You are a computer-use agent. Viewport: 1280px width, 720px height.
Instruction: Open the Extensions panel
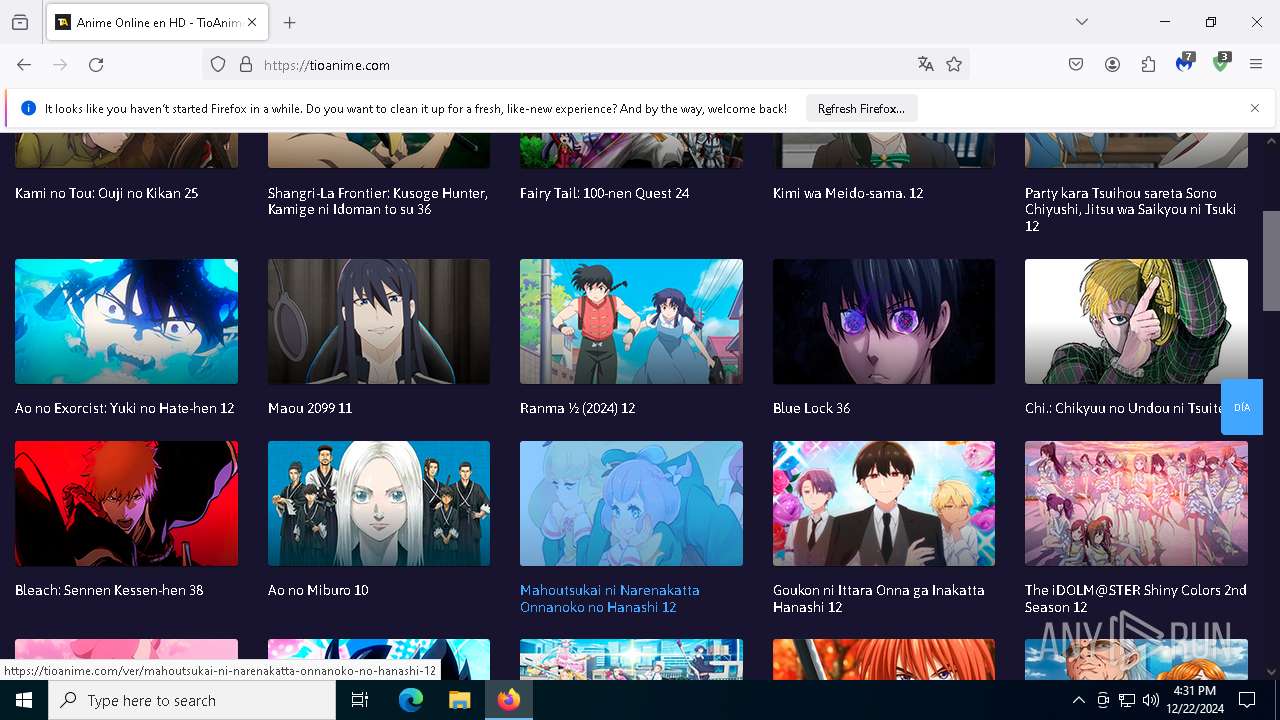[1148, 65]
